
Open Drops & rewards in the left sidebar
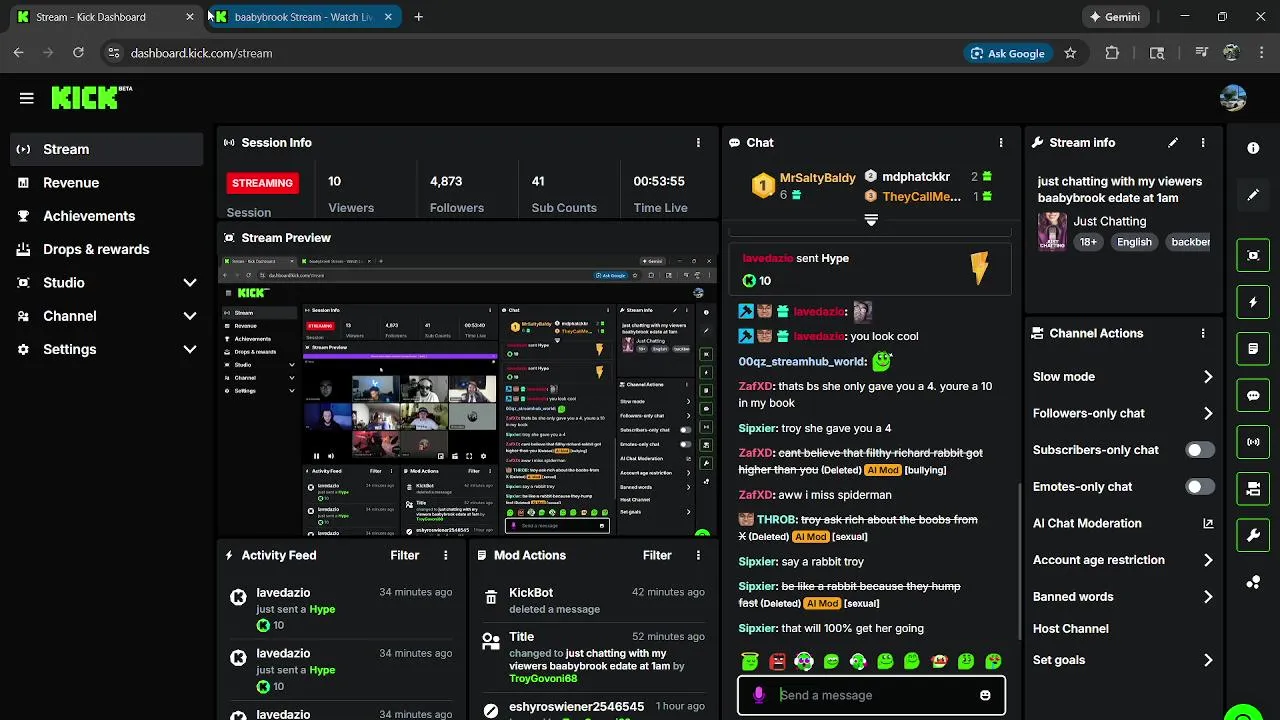click(x=107, y=249)
